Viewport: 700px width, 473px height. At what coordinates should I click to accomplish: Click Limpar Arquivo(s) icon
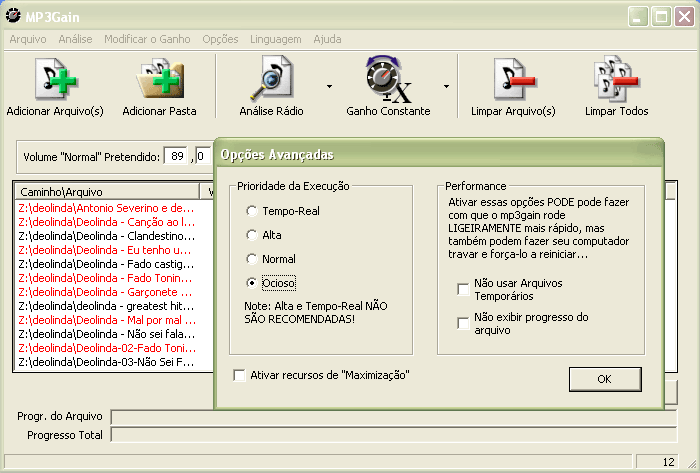pyautogui.click(x=513, y=79)
